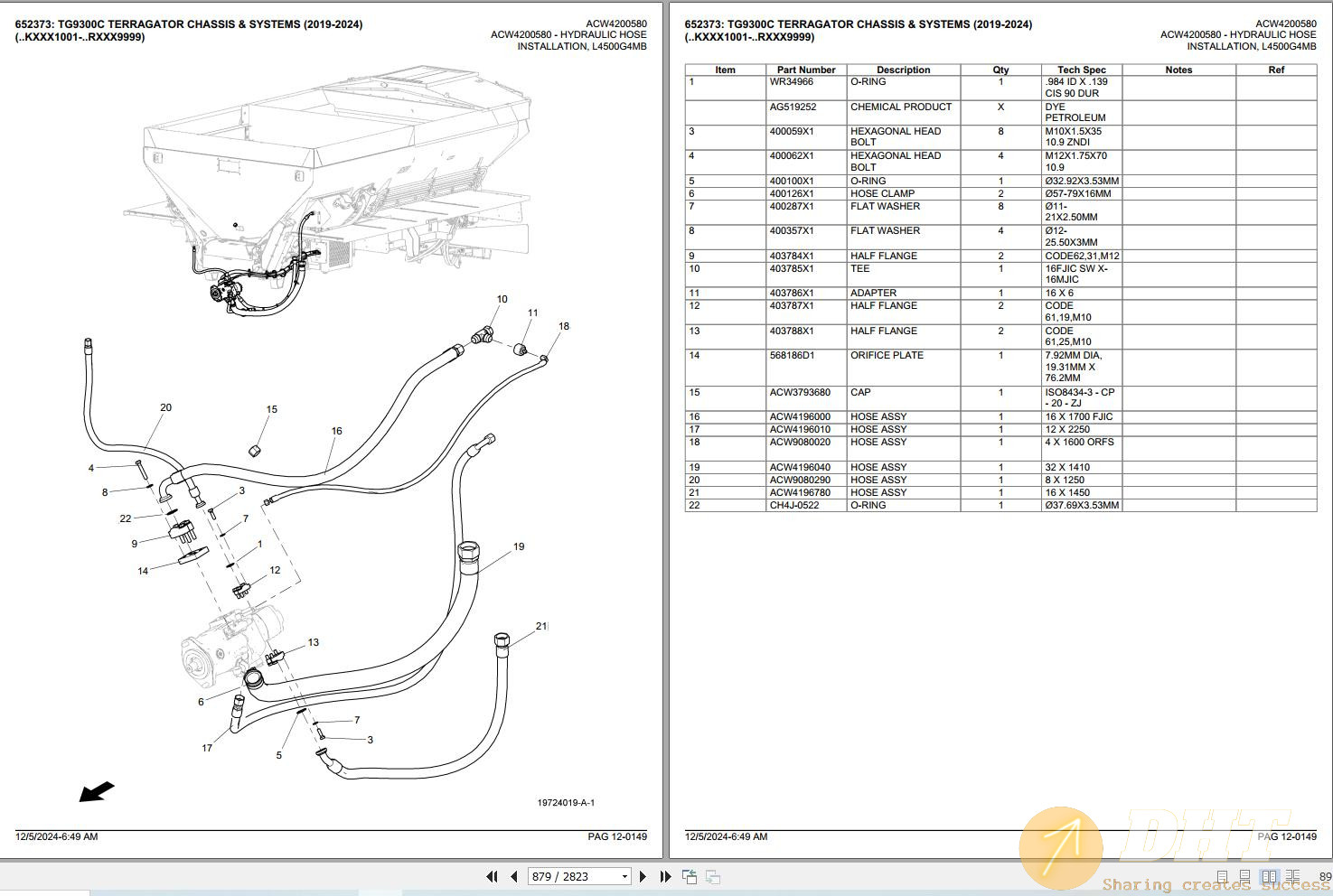Viewport: 1333px width, 896px height.
Task: Select part number ACW3793680
Action: tap(800, 392)
